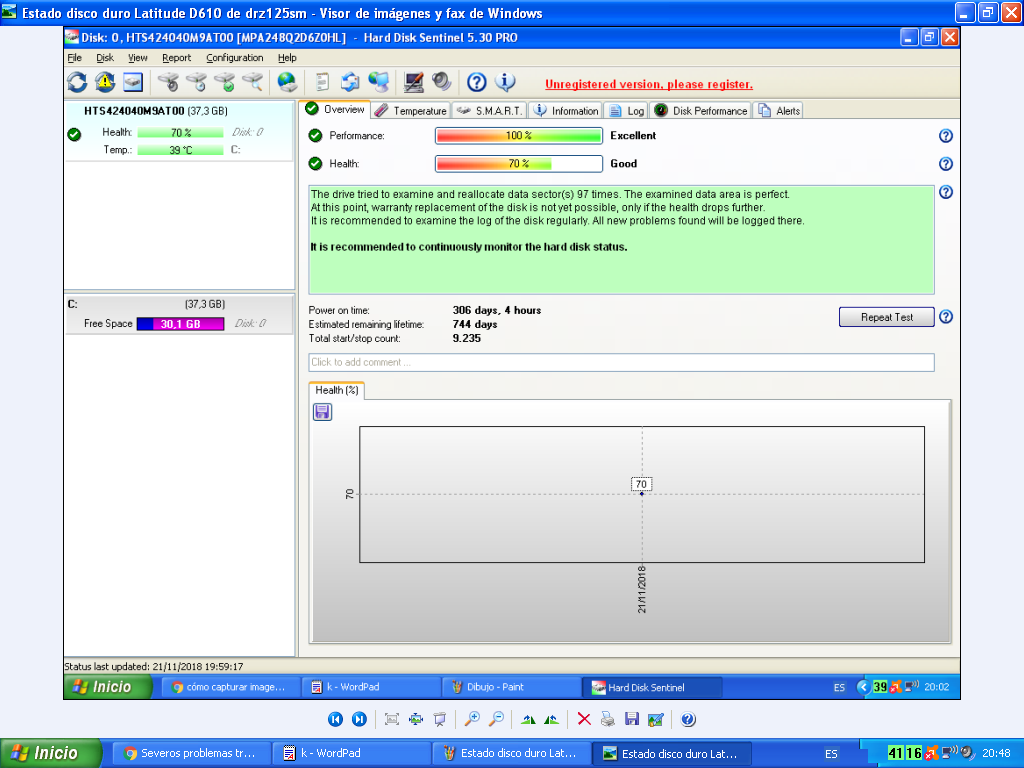
Task: Switch to the Temperature tab
Action: click(411, 111)
